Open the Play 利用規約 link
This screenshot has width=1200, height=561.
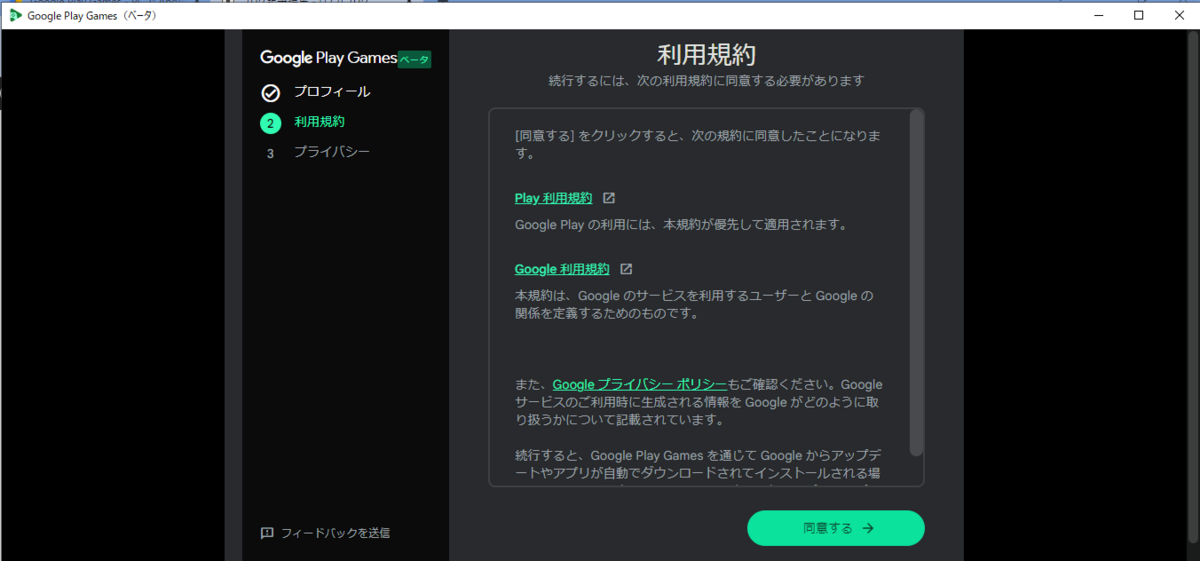tap(553, 198)
